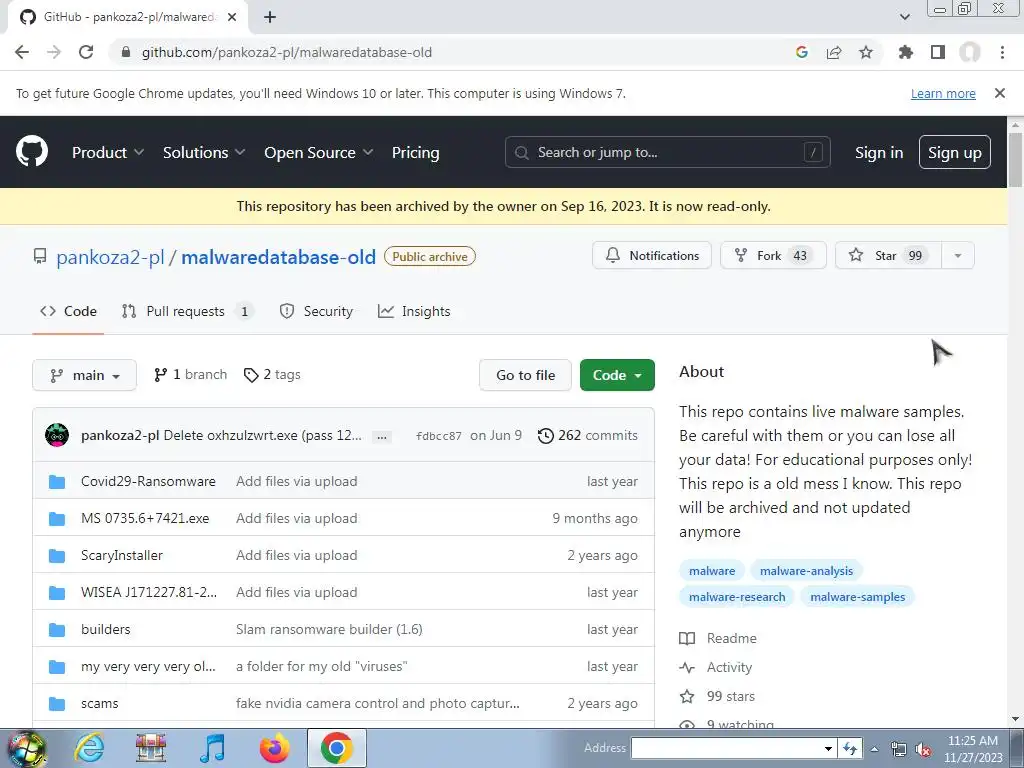Expand the Product menu

click(108, 152)
